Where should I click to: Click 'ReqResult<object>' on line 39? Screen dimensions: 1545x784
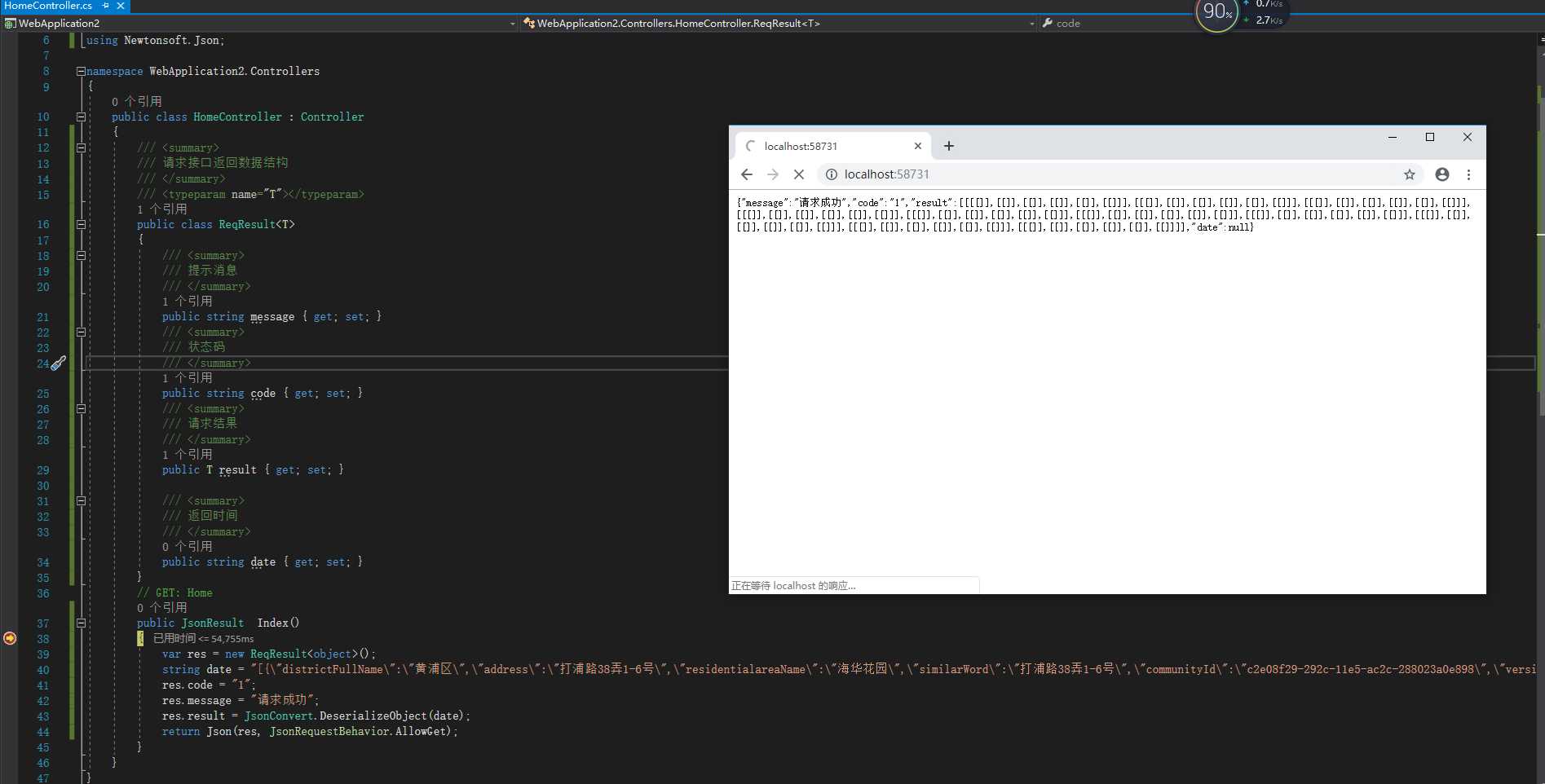(304, 654)
